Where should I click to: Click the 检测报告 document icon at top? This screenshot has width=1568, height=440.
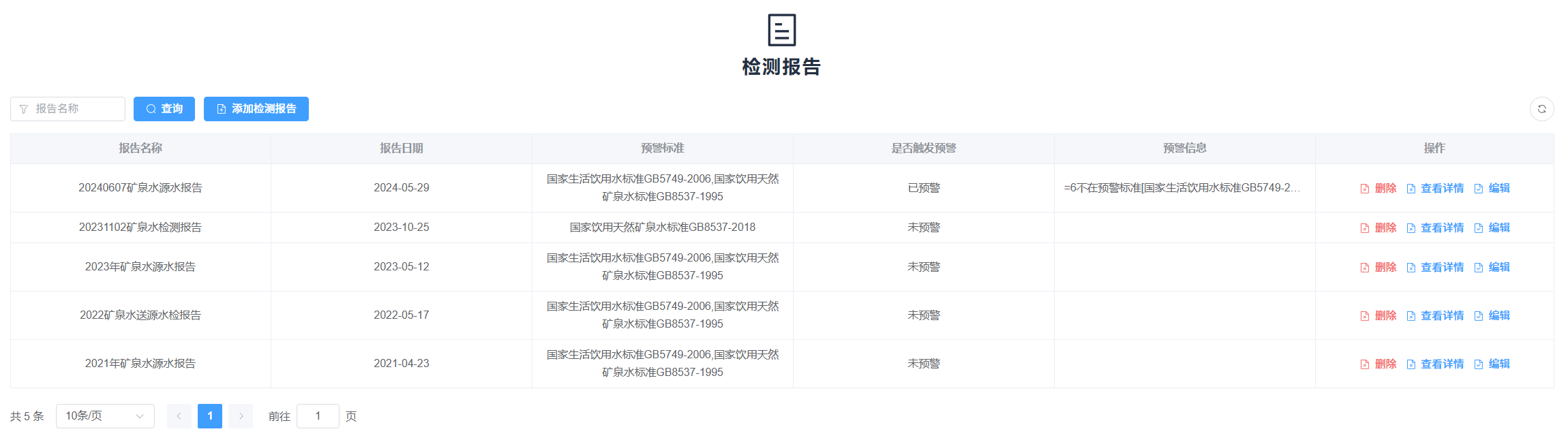[781, 30]
